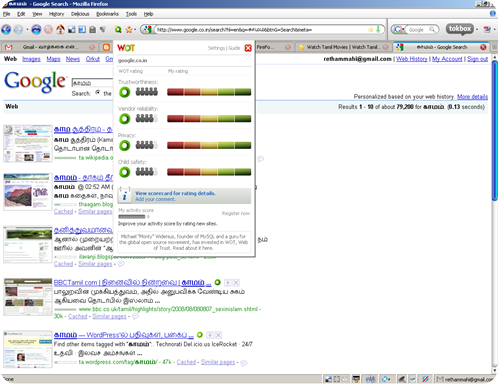Click Register now in WOT popup

click(x=236, y=213)
